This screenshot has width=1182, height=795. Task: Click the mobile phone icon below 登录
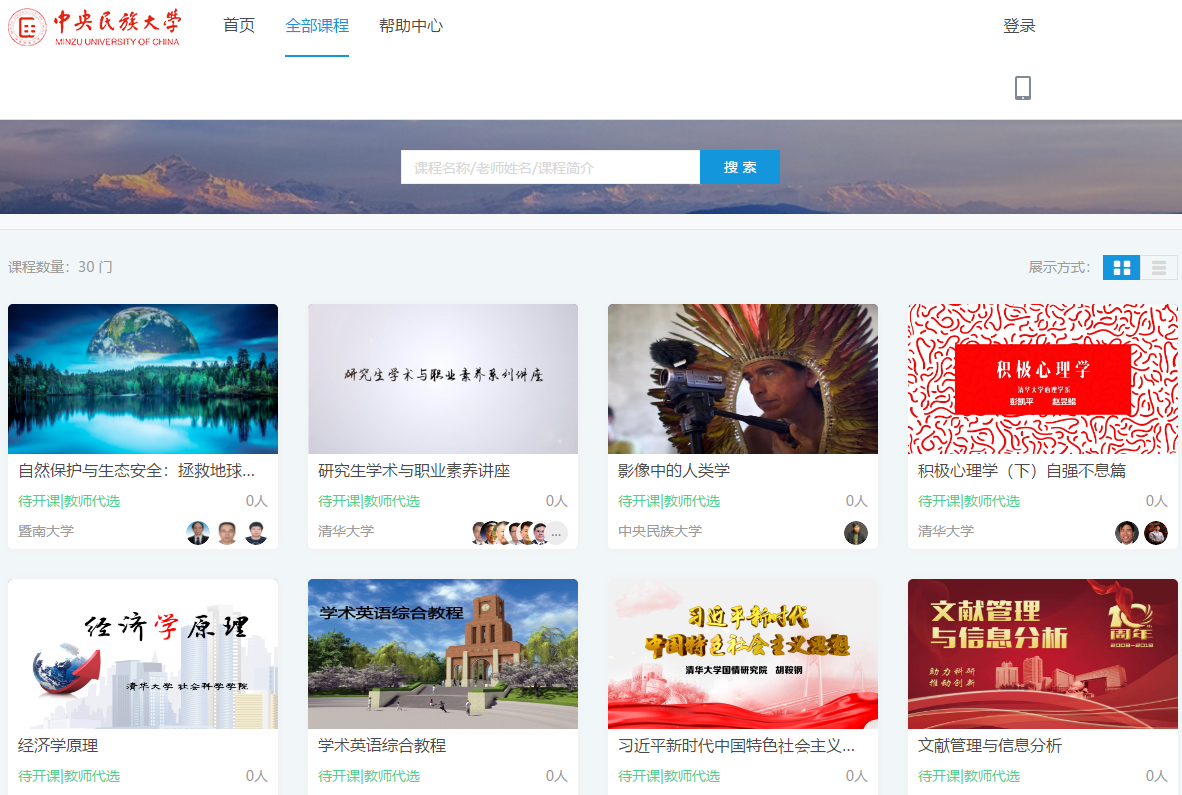click(1022, 89)
